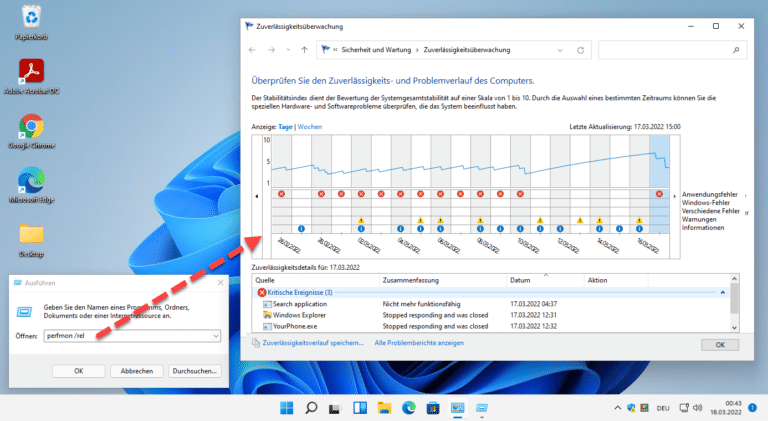Open Microsoft Store from the taskbar

pos(433,408)
